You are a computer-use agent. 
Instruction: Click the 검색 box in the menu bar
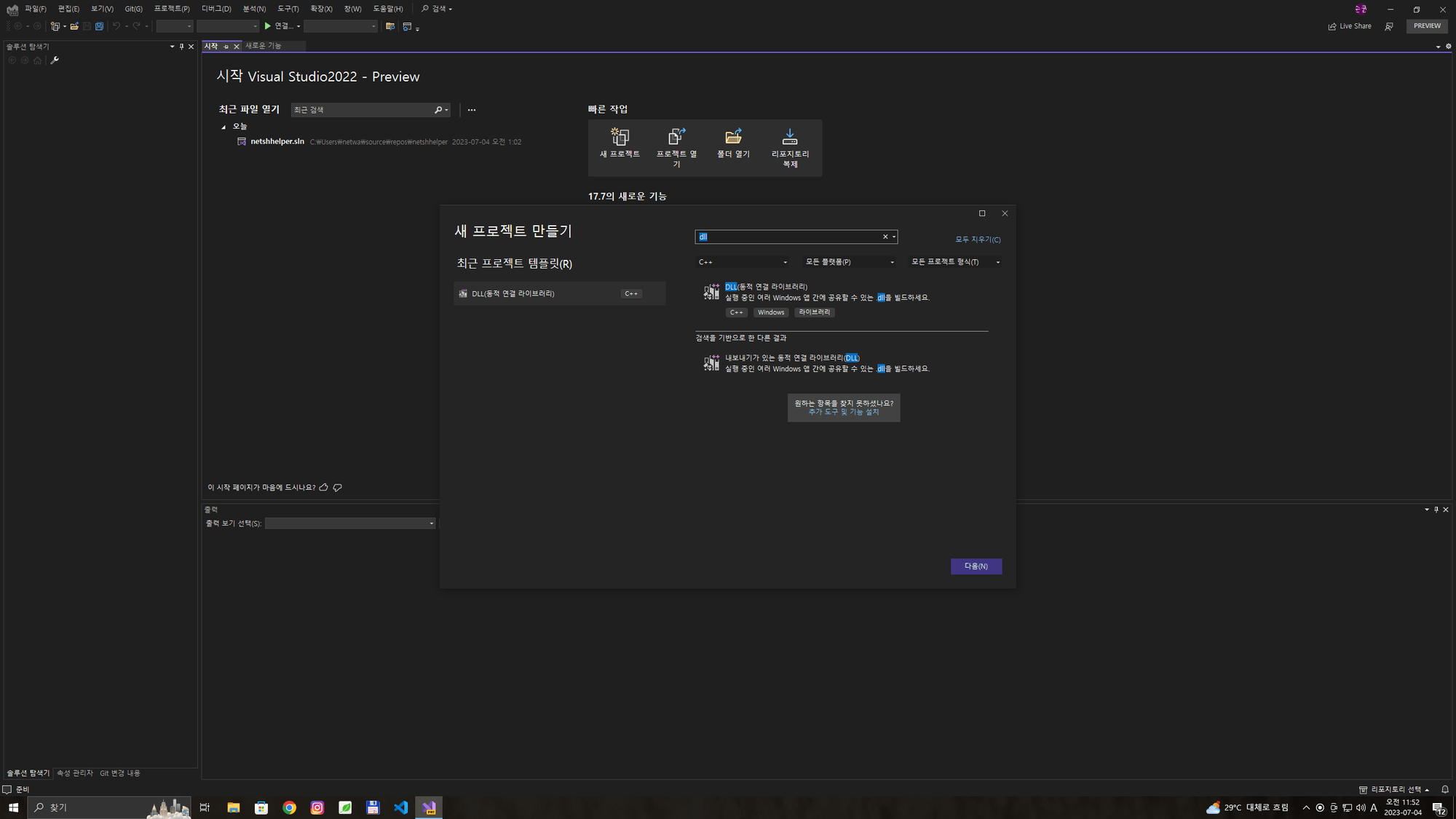tap(437, 9)
